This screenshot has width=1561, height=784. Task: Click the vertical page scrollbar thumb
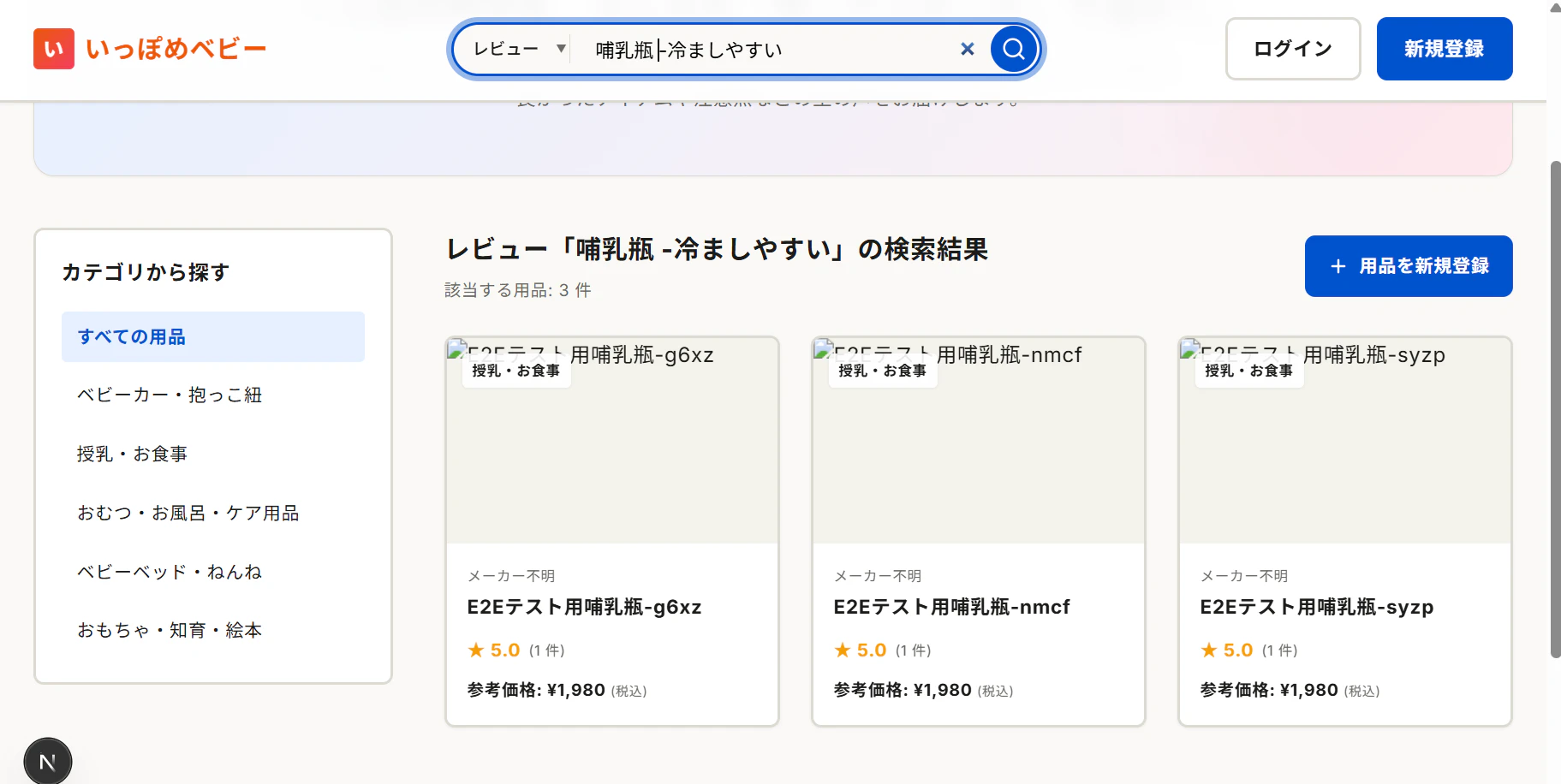1555,409
